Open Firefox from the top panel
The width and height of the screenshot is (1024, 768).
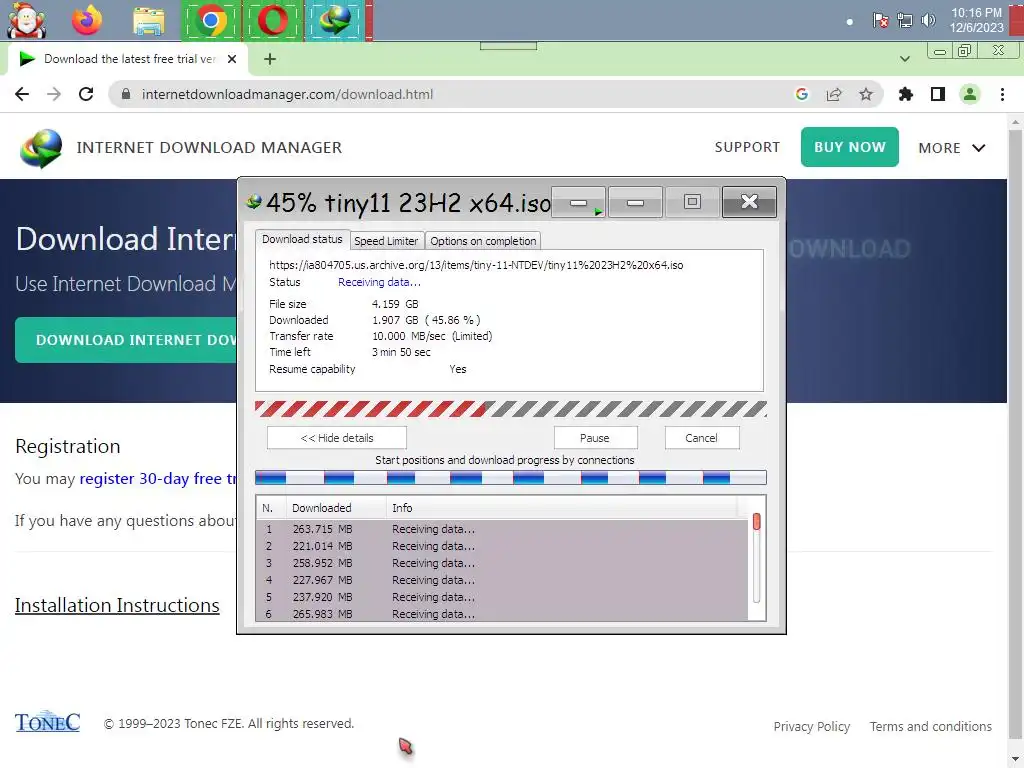(x=87, y=20)
